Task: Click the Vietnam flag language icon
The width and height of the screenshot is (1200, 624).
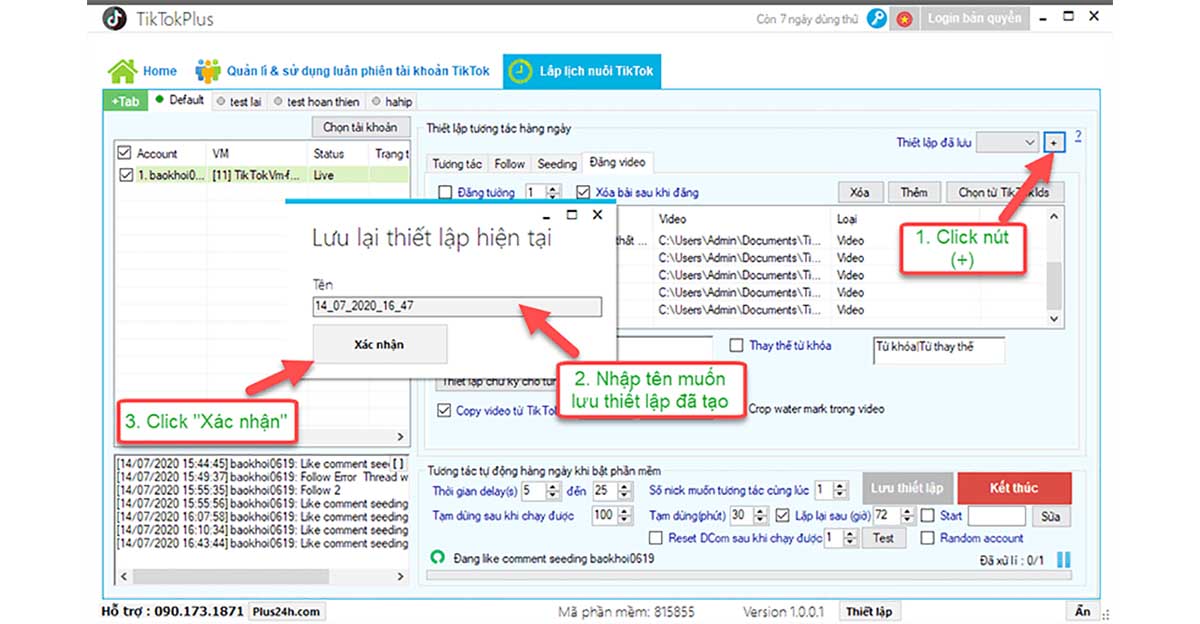Action: (904, 19)
